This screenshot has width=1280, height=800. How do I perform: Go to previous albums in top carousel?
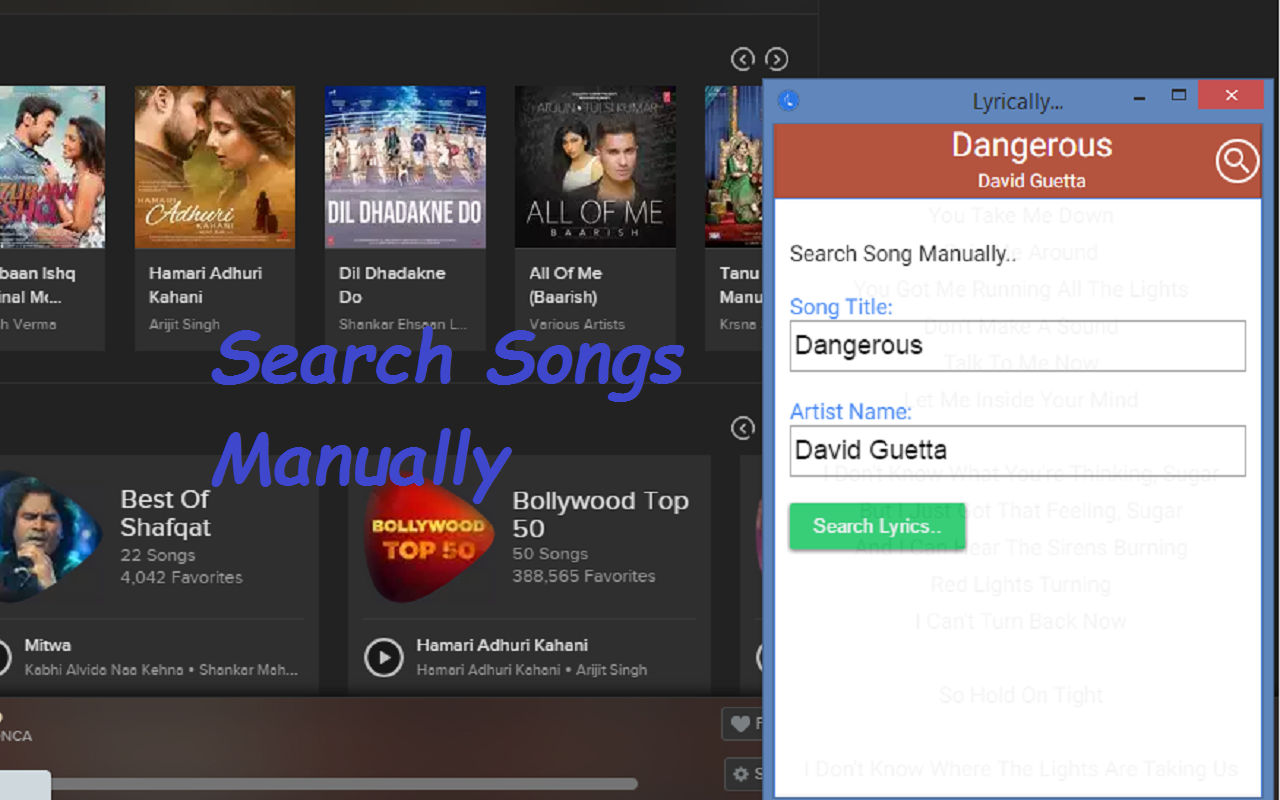743,59
